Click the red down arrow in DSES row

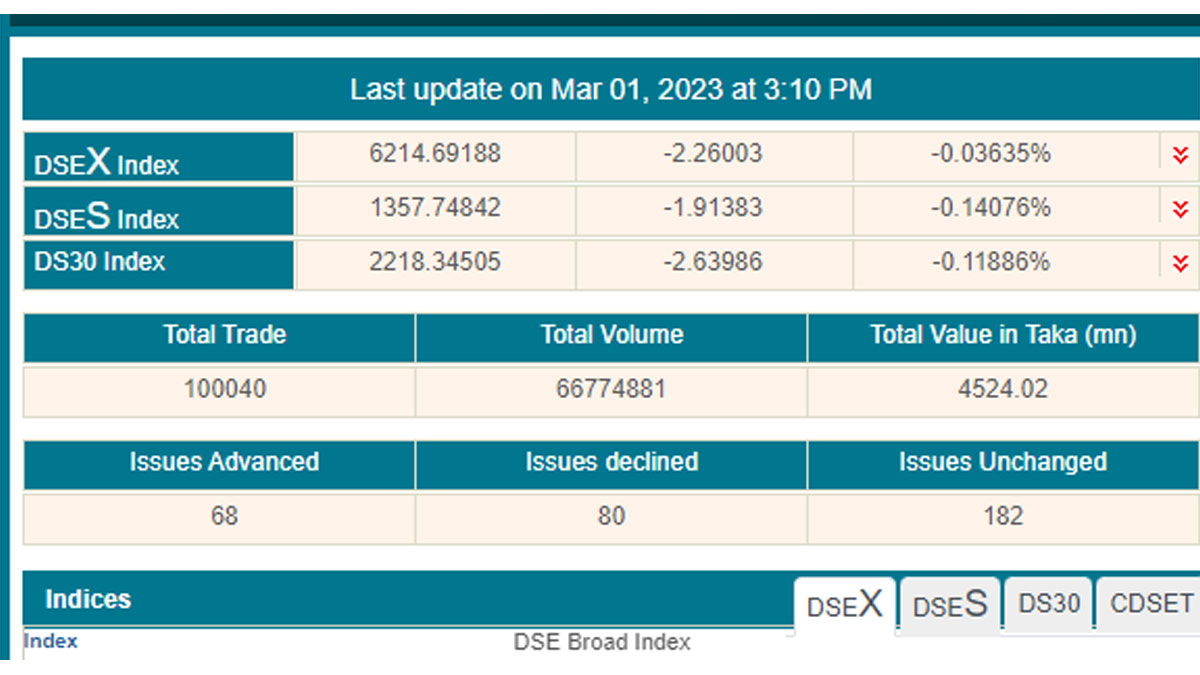pos(1180,209)
